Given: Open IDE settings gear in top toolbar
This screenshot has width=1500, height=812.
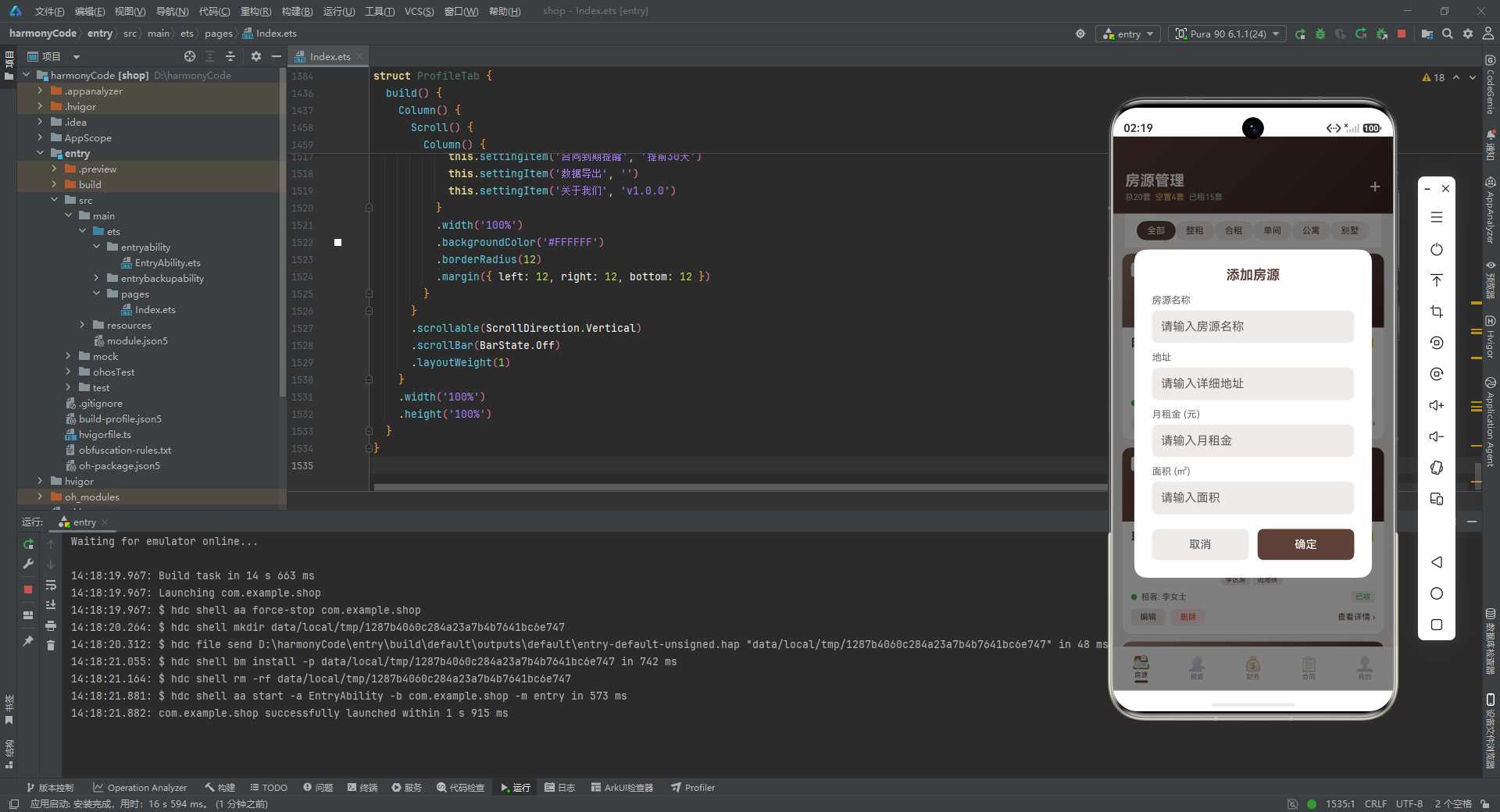Looking at the screenshot, I should pos(1468,34).
